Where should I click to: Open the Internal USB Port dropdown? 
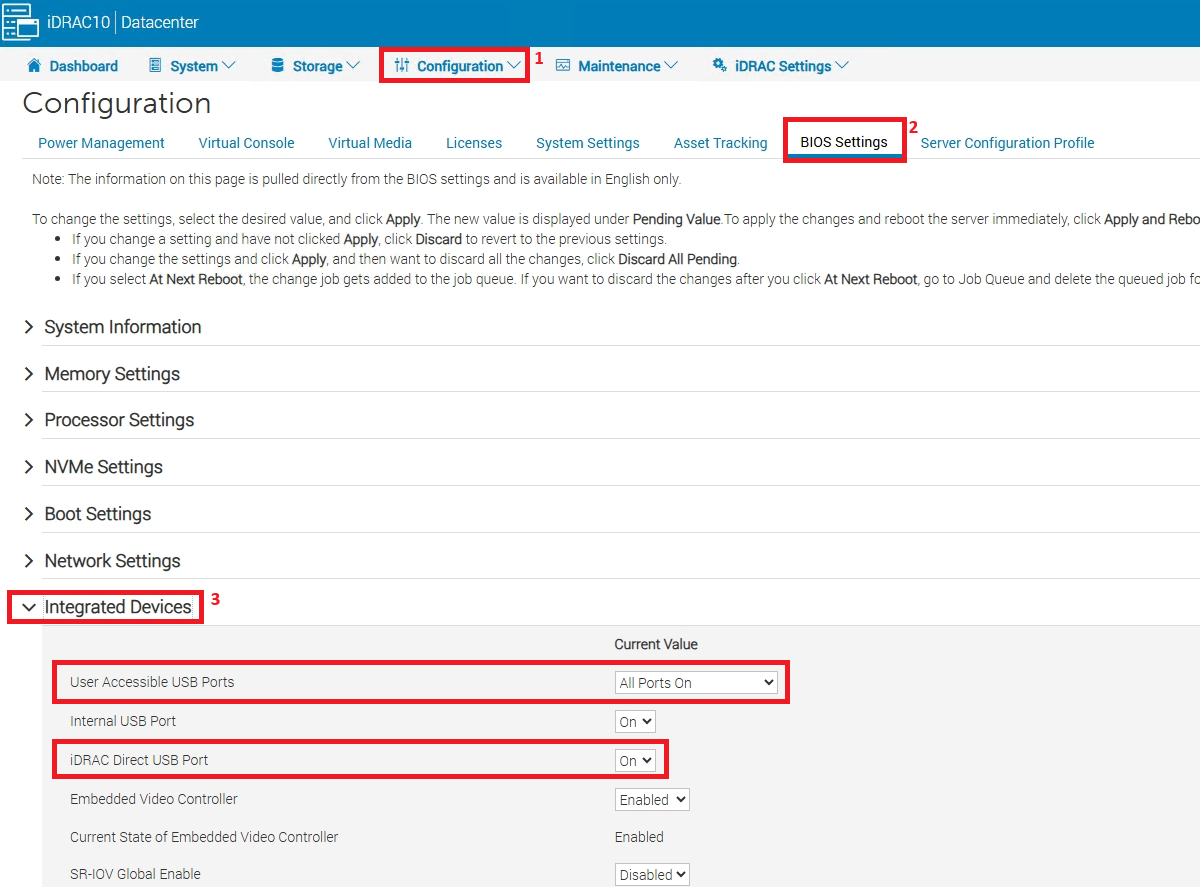pyautogui.click(x=635, y=721)
